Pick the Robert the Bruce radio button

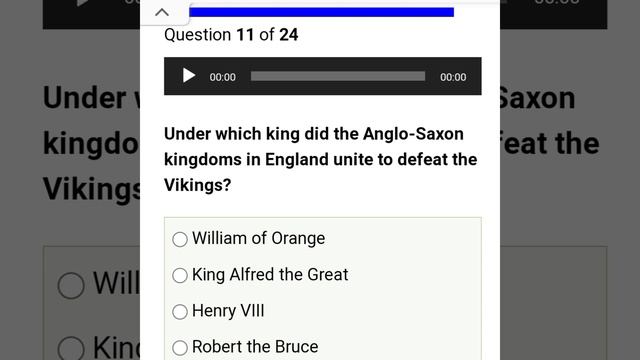(180, 348)
